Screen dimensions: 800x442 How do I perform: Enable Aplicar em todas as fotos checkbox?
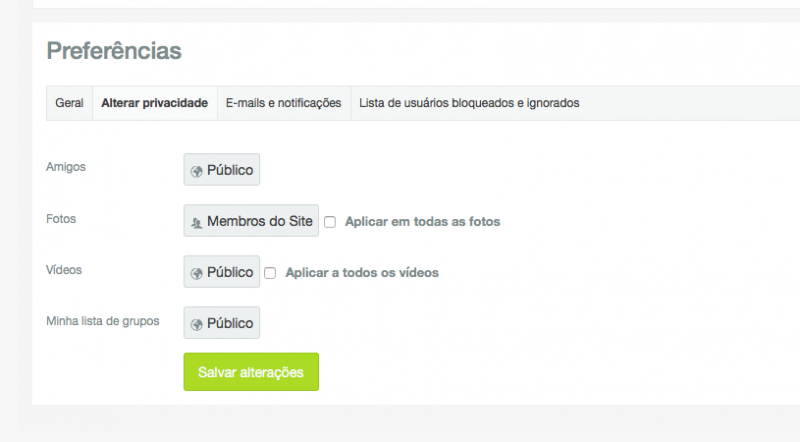click(330, 222)
